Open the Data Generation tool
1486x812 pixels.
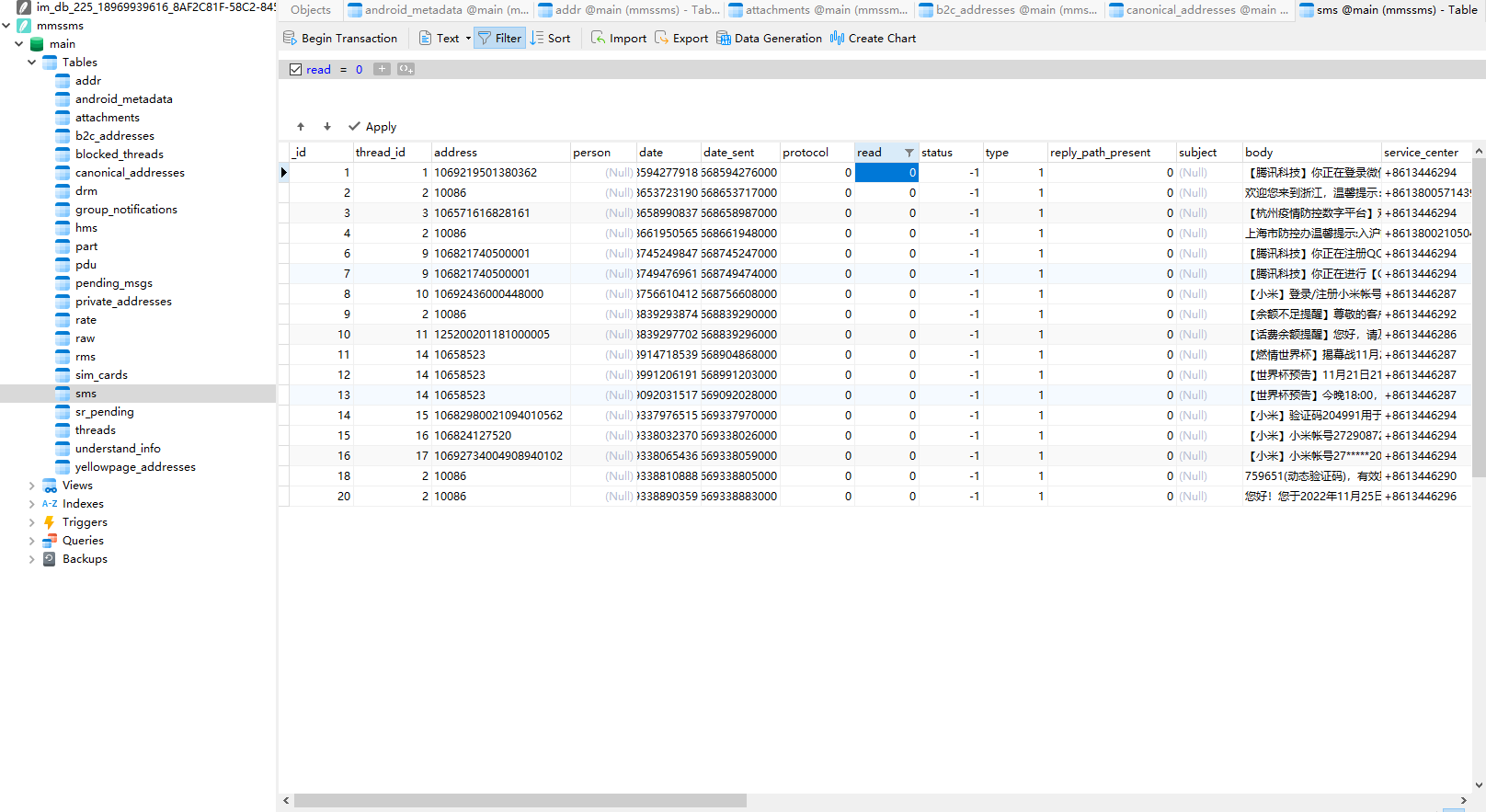[769, 39]
